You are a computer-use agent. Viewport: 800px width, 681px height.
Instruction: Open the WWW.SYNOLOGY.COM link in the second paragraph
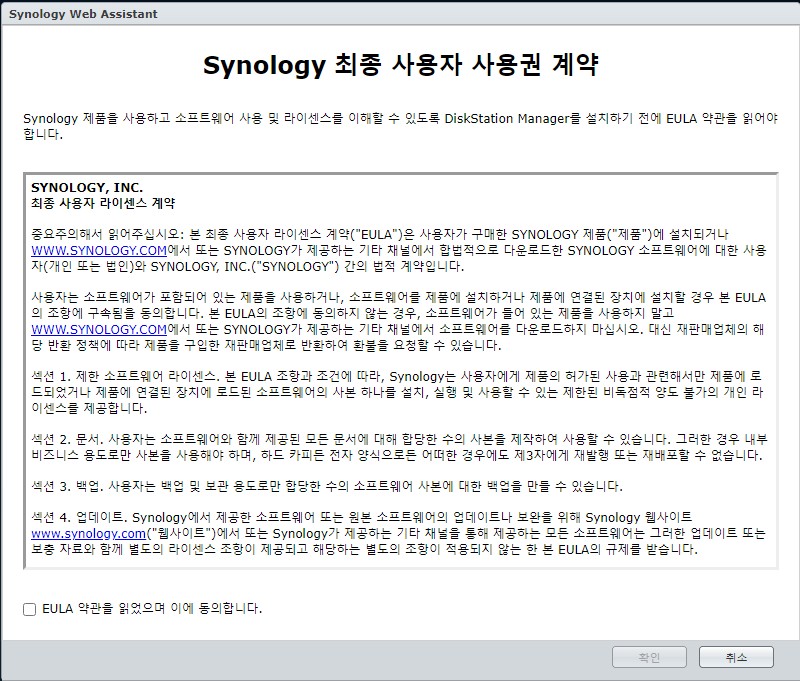(x=99, y=330)
